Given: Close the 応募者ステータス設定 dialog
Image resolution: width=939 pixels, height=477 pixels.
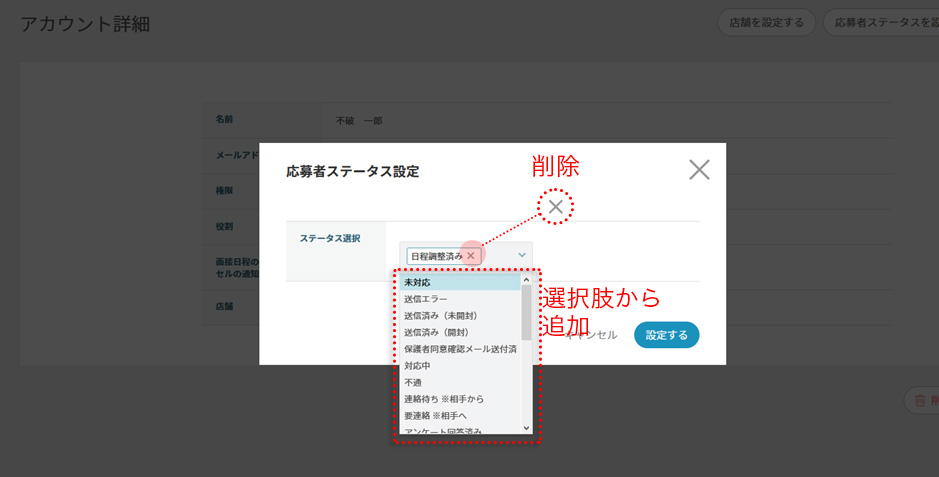Looking at the screenshot, I should (x=699, y=169).
